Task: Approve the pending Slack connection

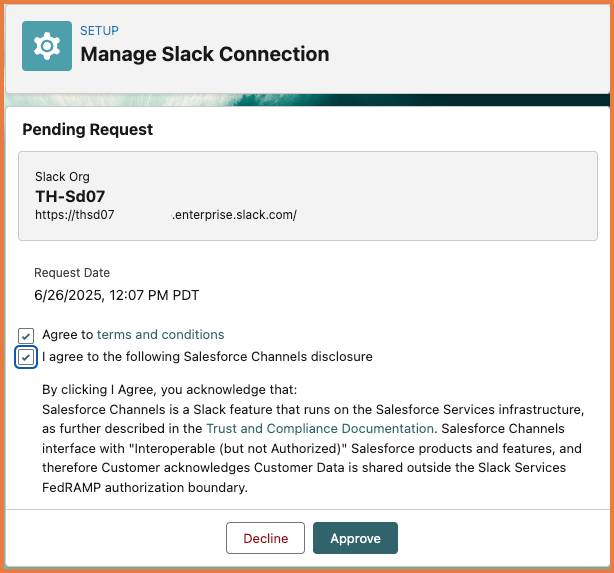Action: 355,538
